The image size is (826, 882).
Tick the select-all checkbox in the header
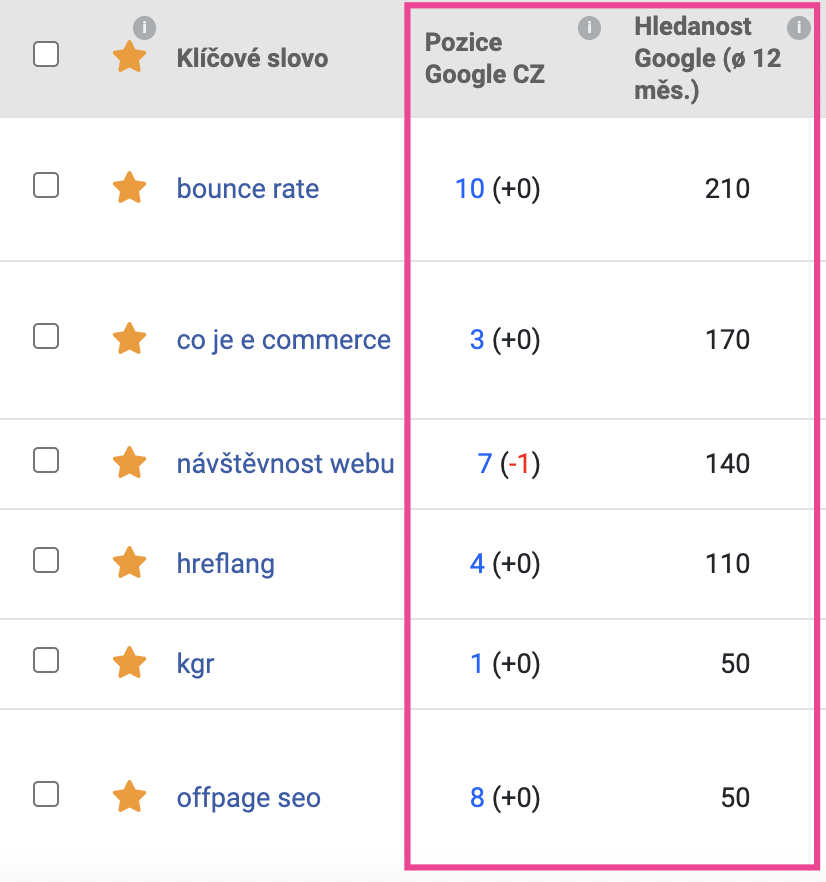[x=46, y=54]
